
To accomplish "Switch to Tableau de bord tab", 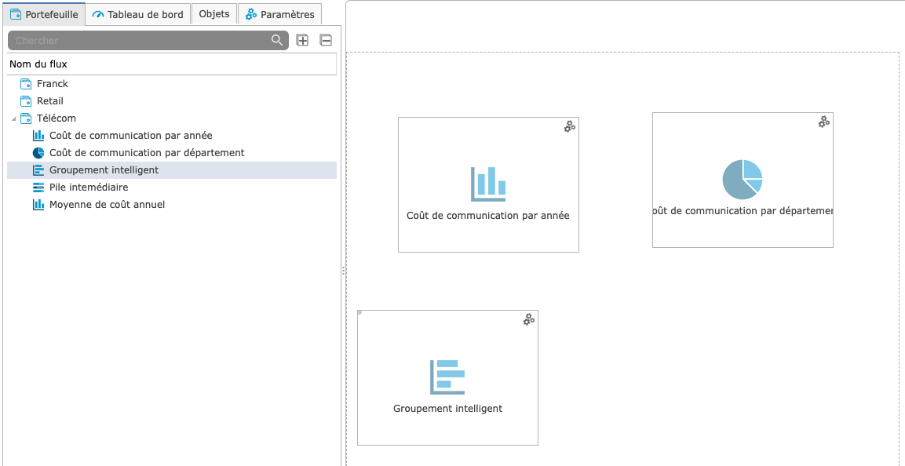I will (x=137, y=14).
